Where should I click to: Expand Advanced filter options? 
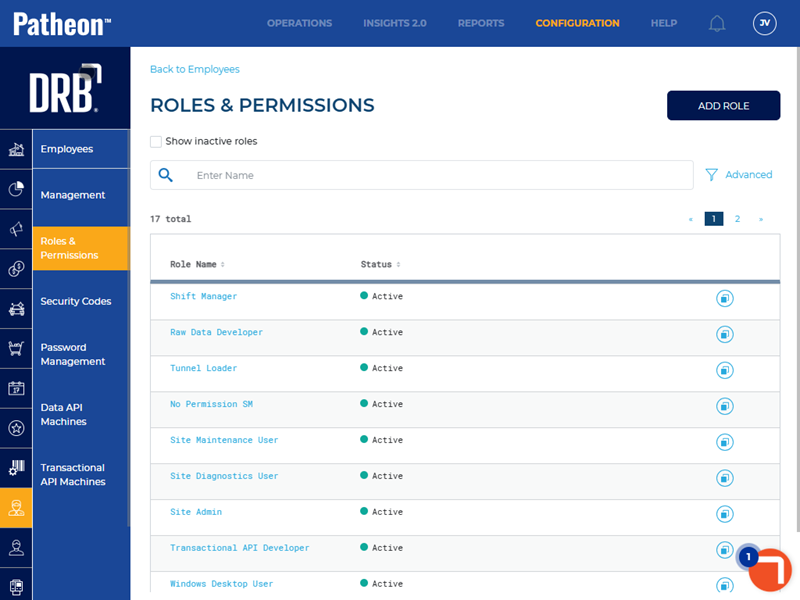(x=739, y=175)
